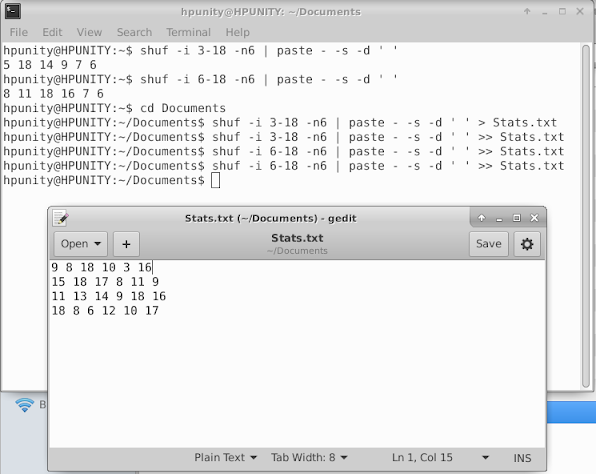Open the Terminal menu
Viewport: 596px width, 474px height.
pyautogui.click(x=188, y=32)
